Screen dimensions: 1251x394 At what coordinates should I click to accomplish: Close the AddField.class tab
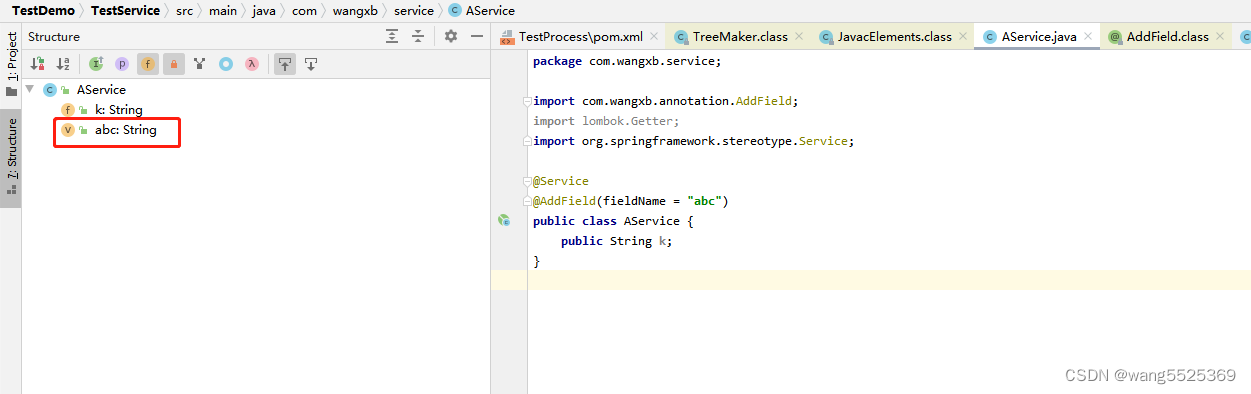click(x=1221, y=37)
